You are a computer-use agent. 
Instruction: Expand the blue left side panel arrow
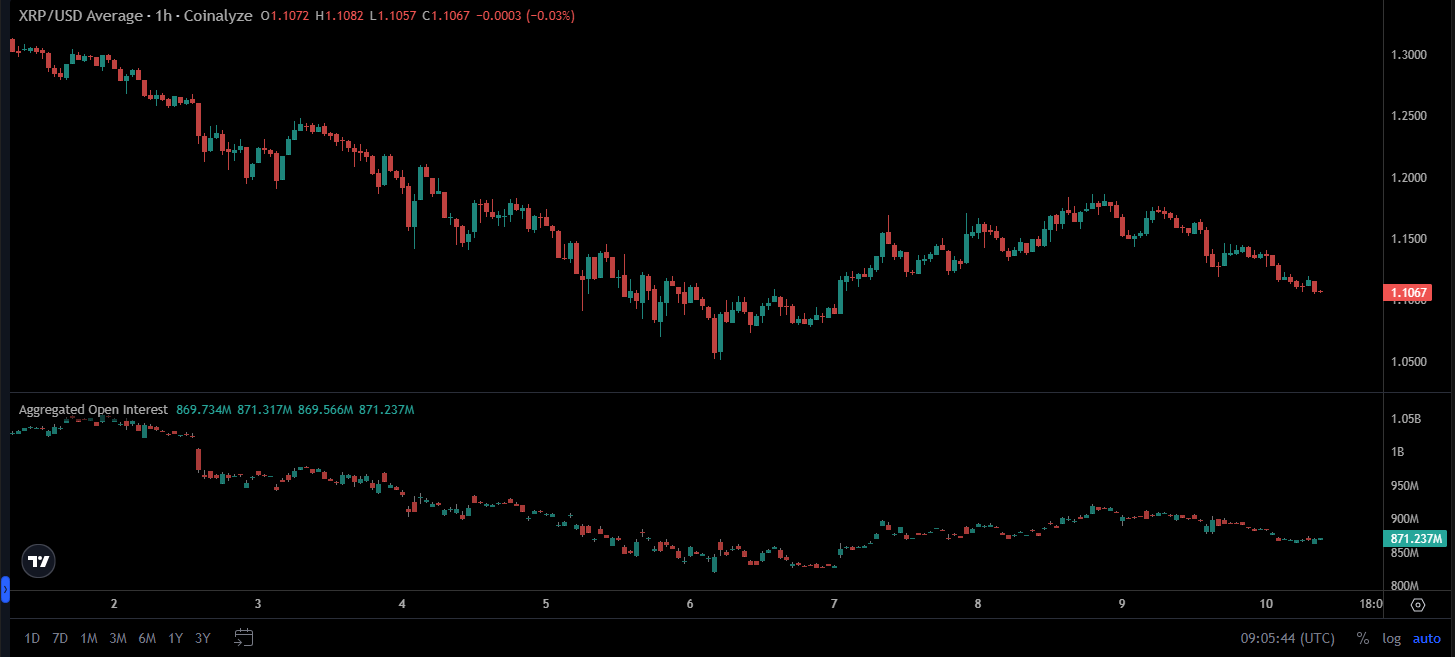[x=4, y=591]
